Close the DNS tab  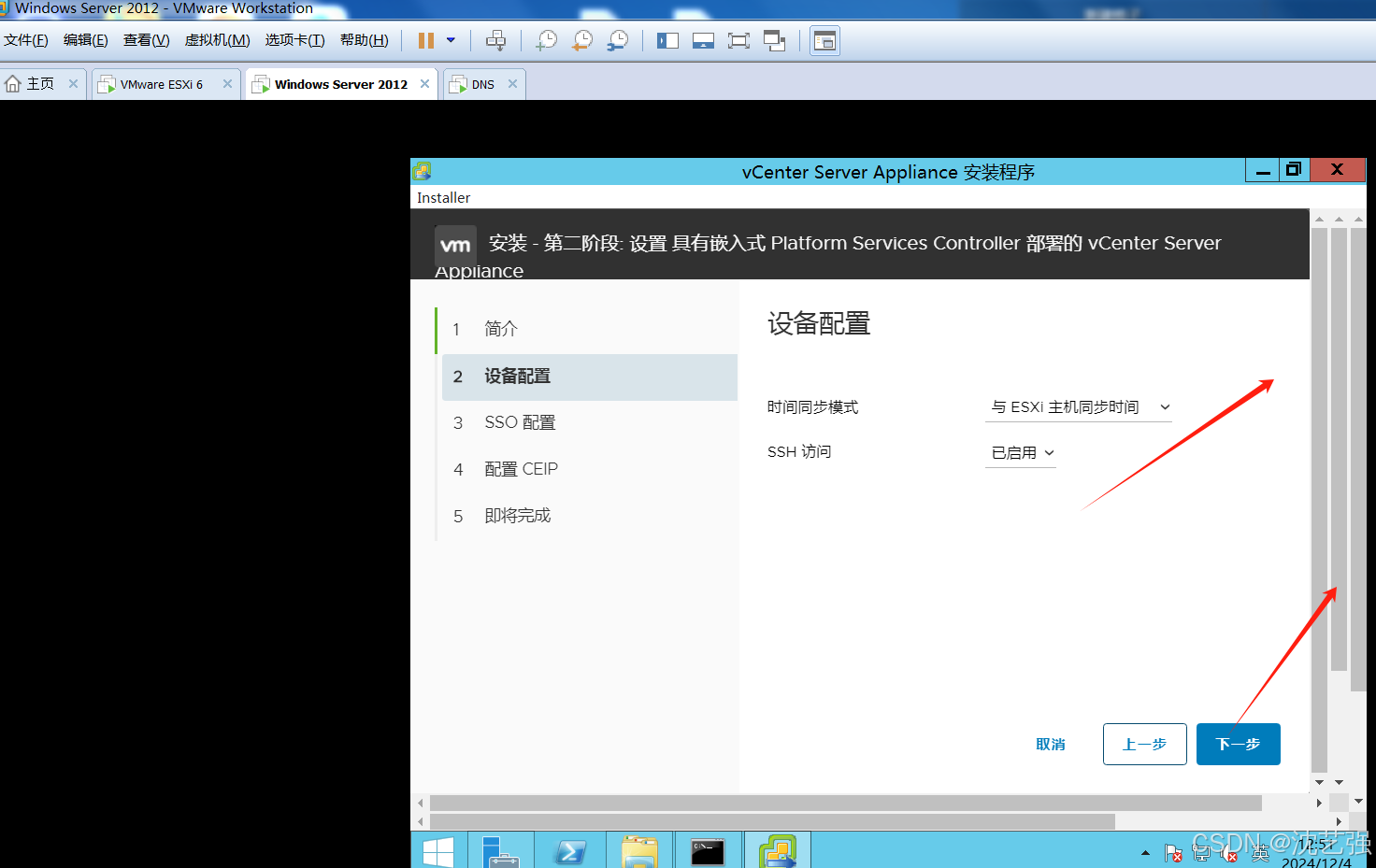(512, 83)
